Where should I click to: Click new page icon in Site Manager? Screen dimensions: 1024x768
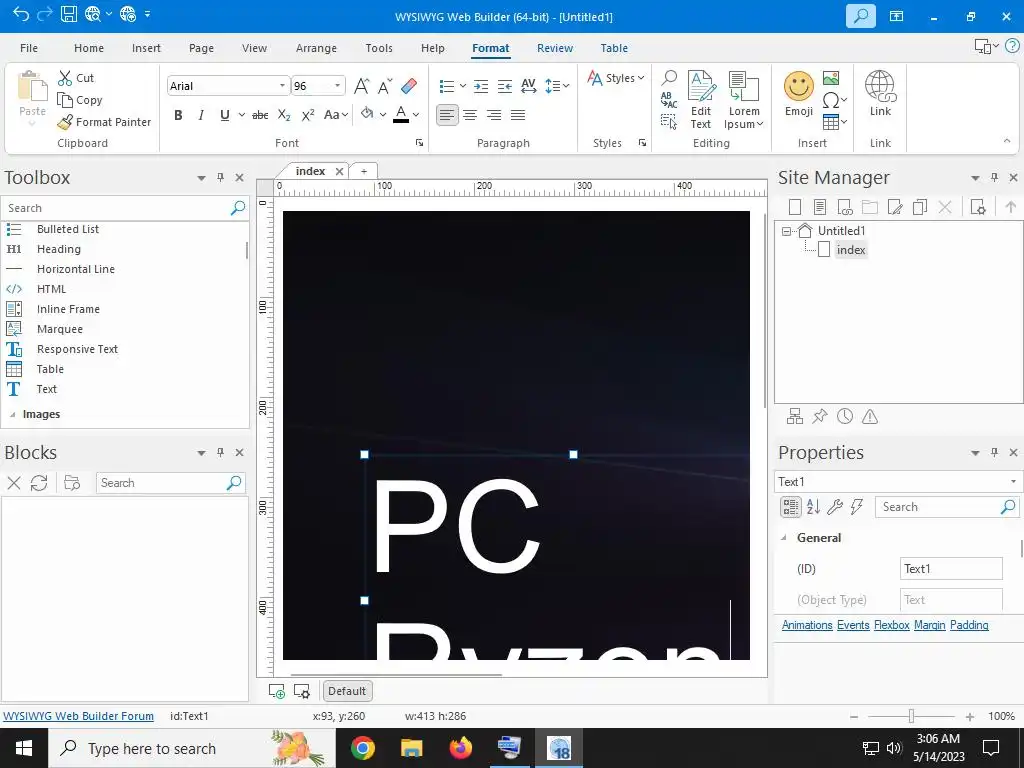[x=795, y=207]
